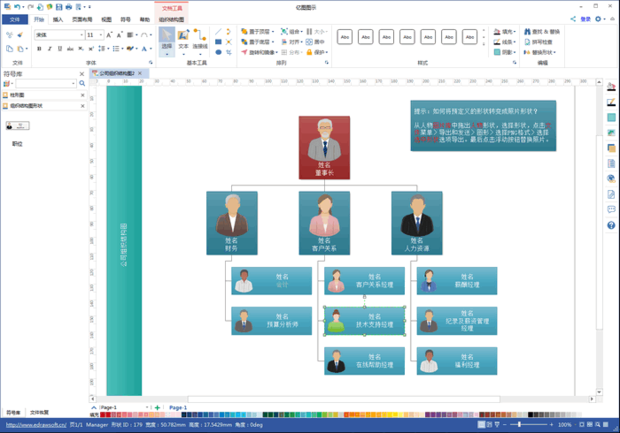Expand the Line 线条 style dropdown
Viewport: 620px width, 433px height.
click(x=515, y=42)
